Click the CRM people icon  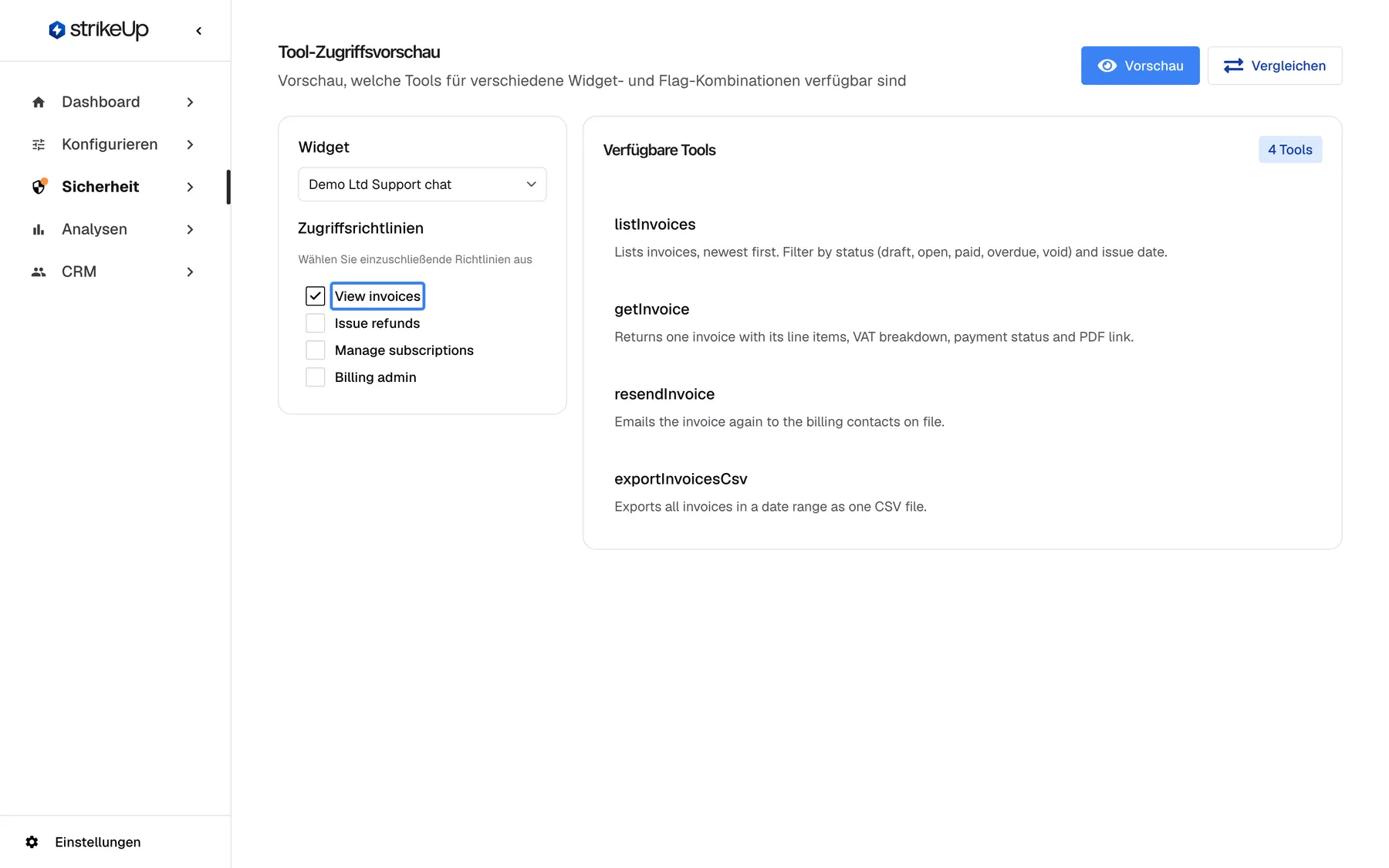point(39,272)
